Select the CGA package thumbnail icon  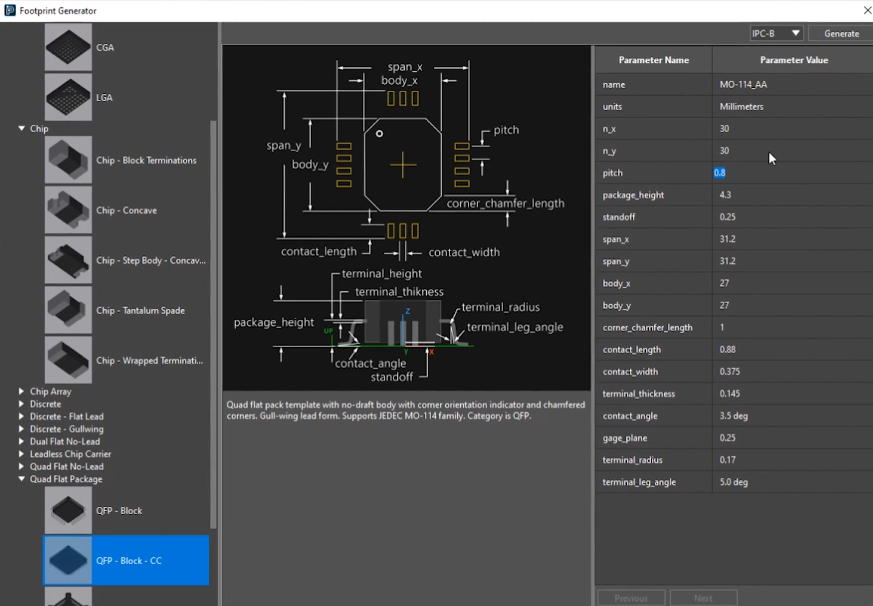[x=68, y=47]
